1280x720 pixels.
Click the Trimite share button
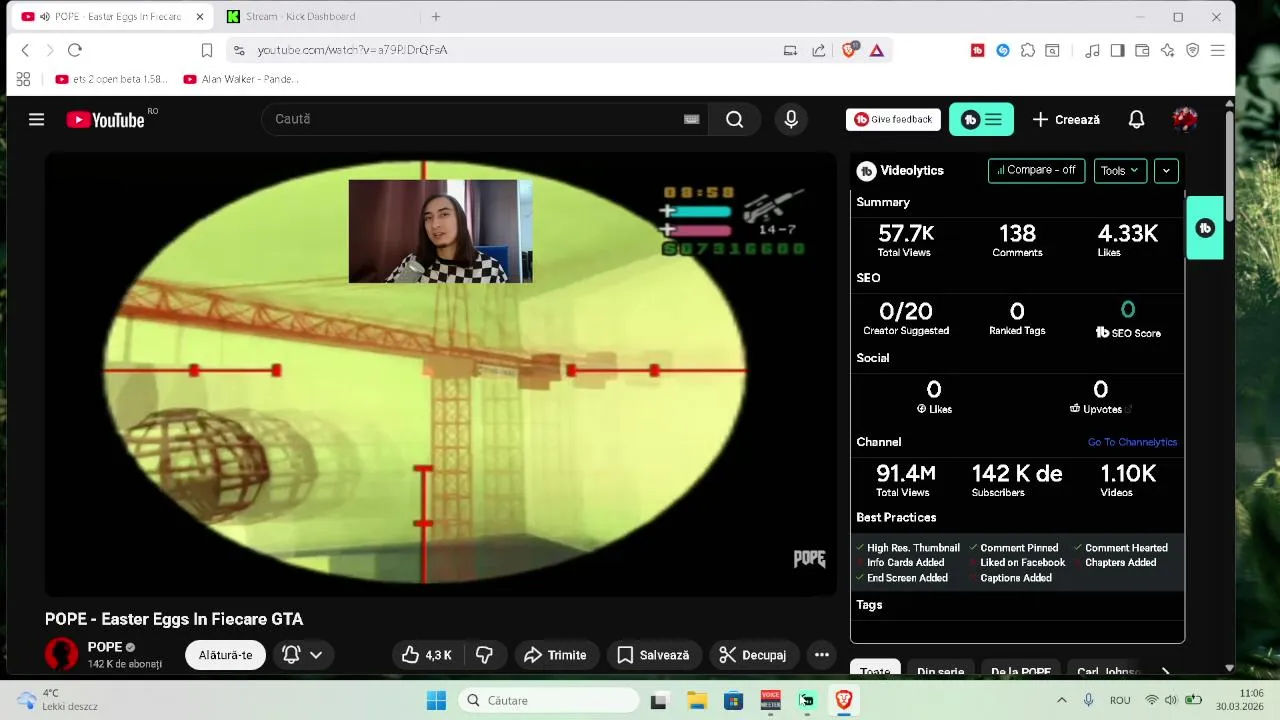(x=555, y=655)
